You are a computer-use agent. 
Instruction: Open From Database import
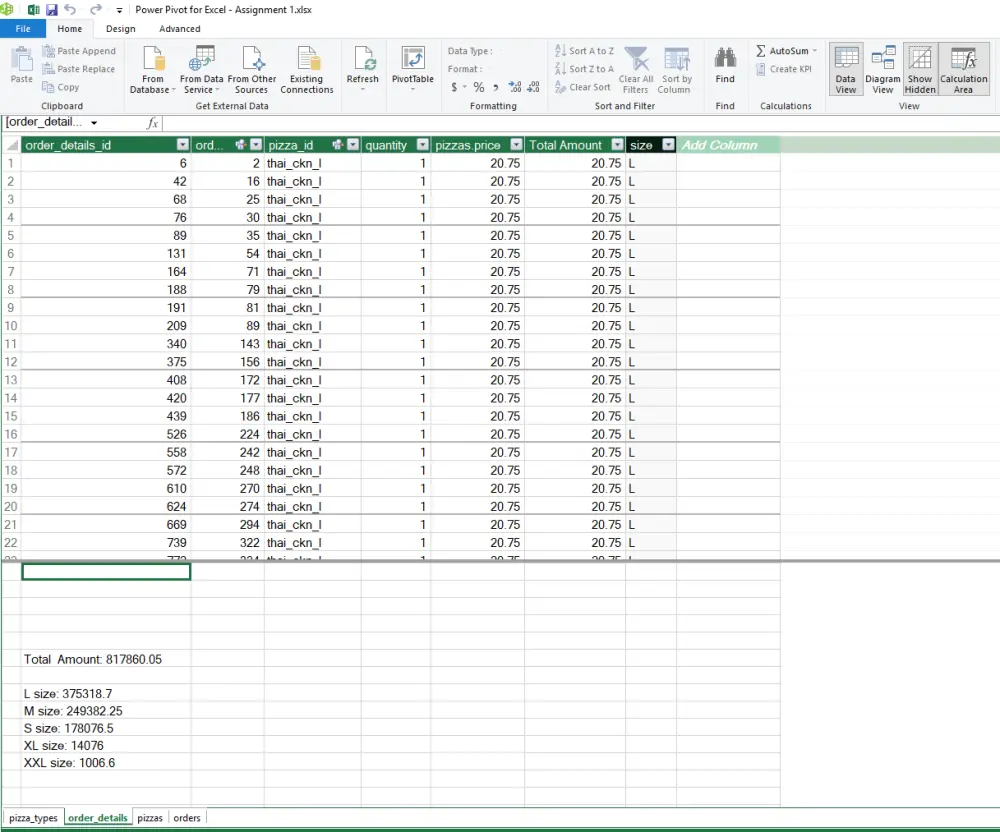click(x=152, y=70)
